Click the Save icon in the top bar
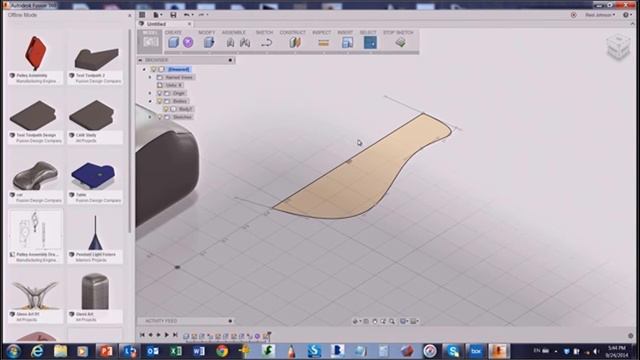 173,15
